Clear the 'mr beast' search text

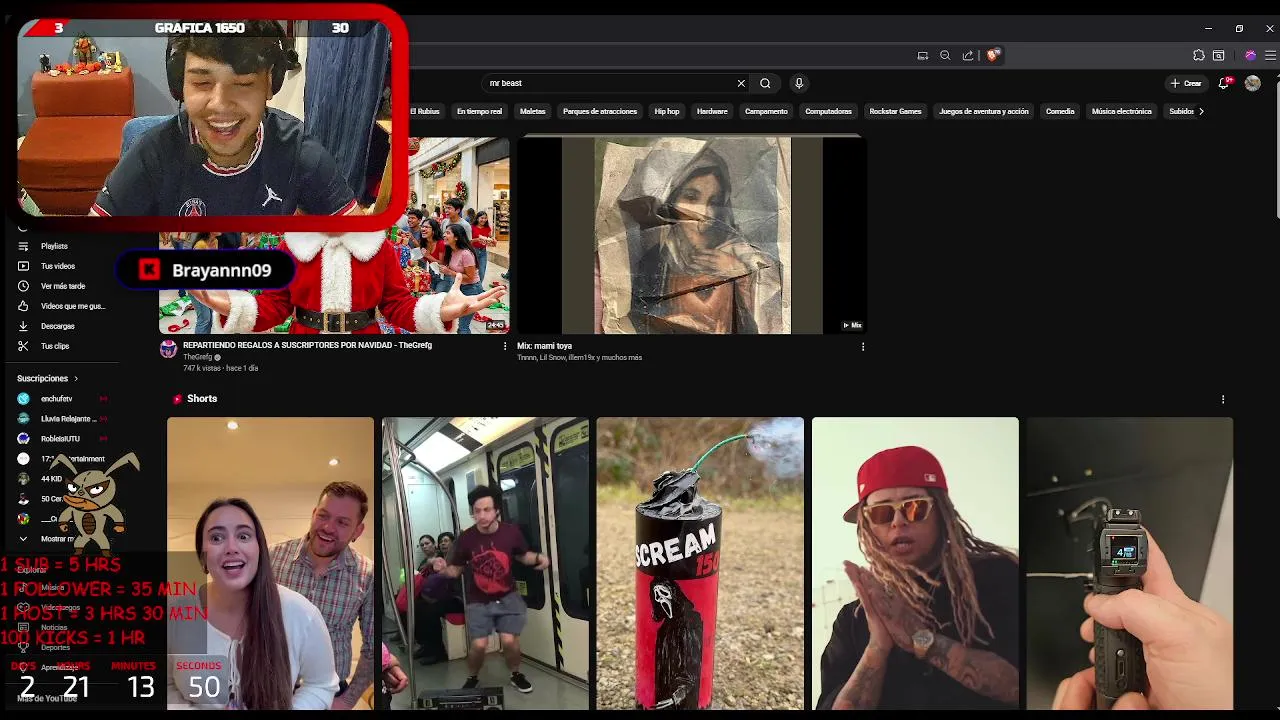[x=741, y=83]
